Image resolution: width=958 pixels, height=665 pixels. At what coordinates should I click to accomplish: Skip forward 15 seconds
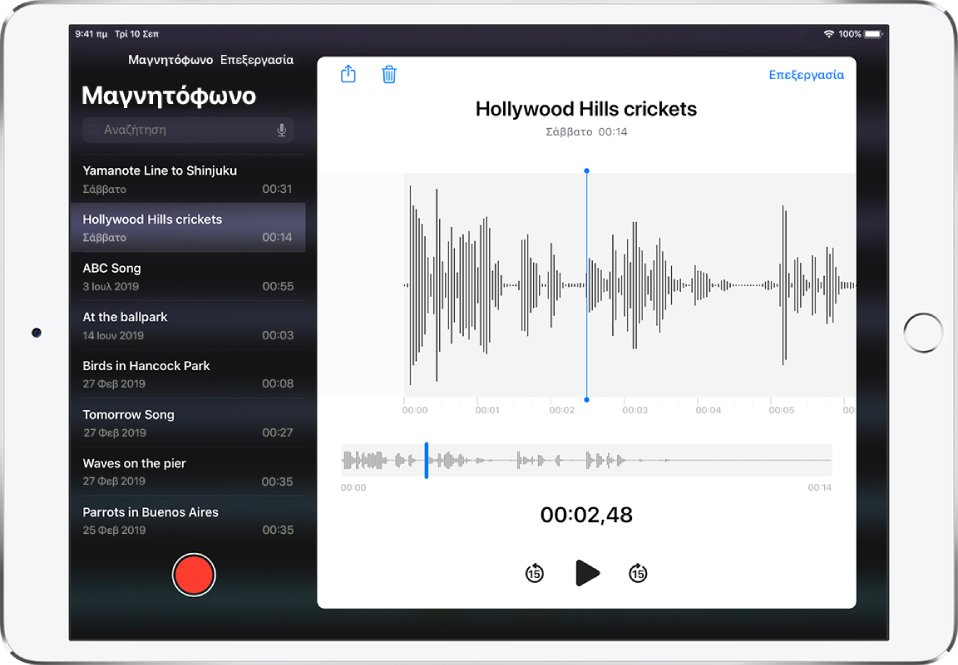(x=638, y=573)
